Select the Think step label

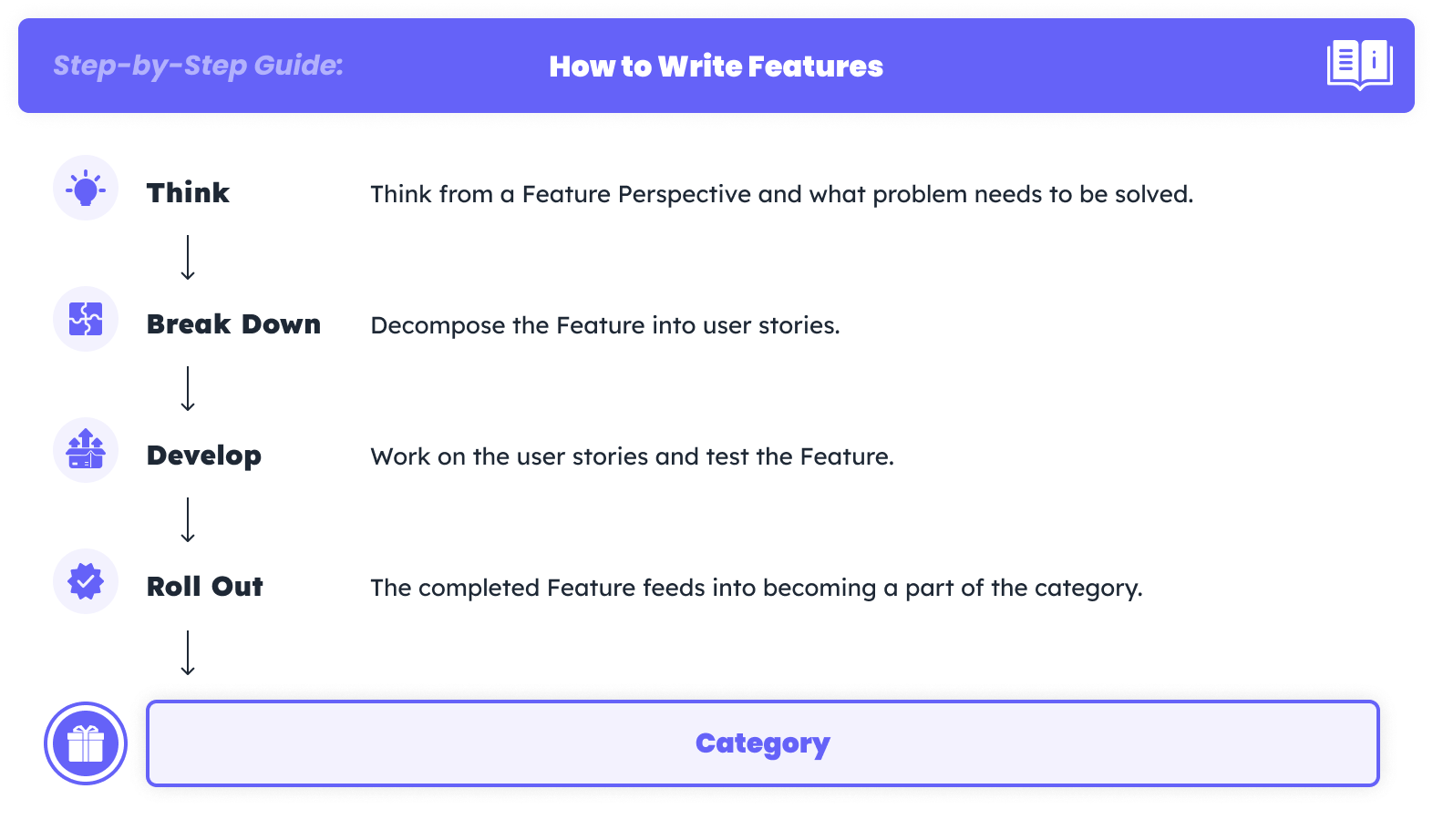click(x=188, y=193)
